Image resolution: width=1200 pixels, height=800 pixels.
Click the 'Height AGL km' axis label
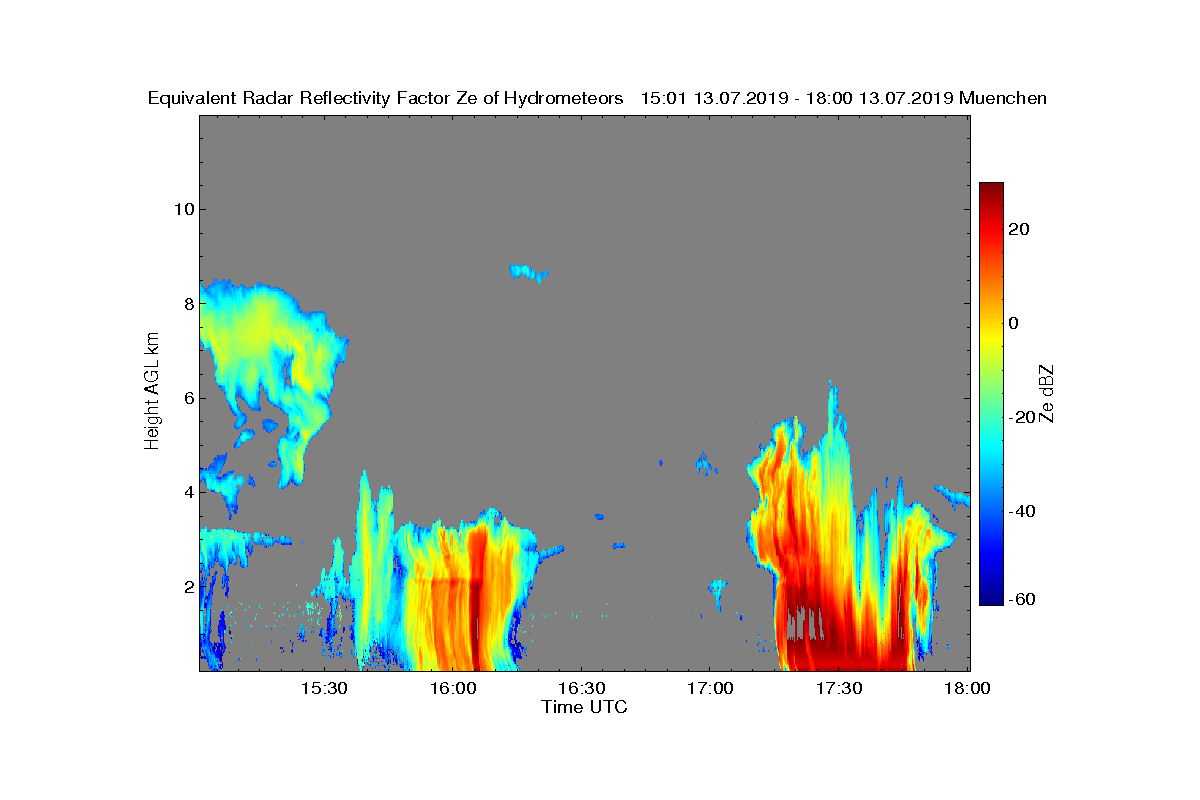click(x=152, y=392)
